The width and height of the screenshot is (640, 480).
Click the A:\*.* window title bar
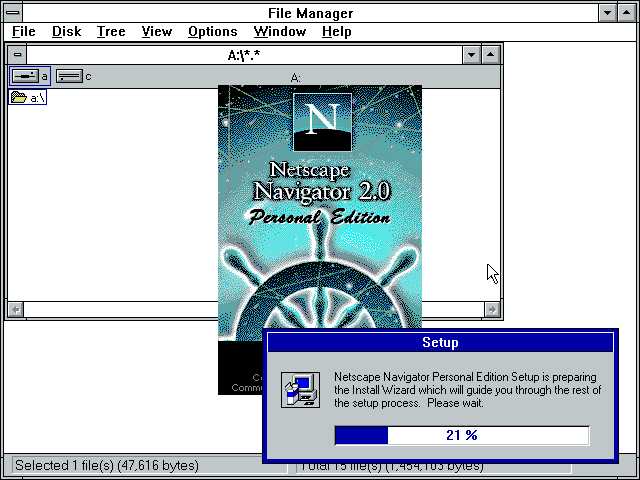click(244, 54)
